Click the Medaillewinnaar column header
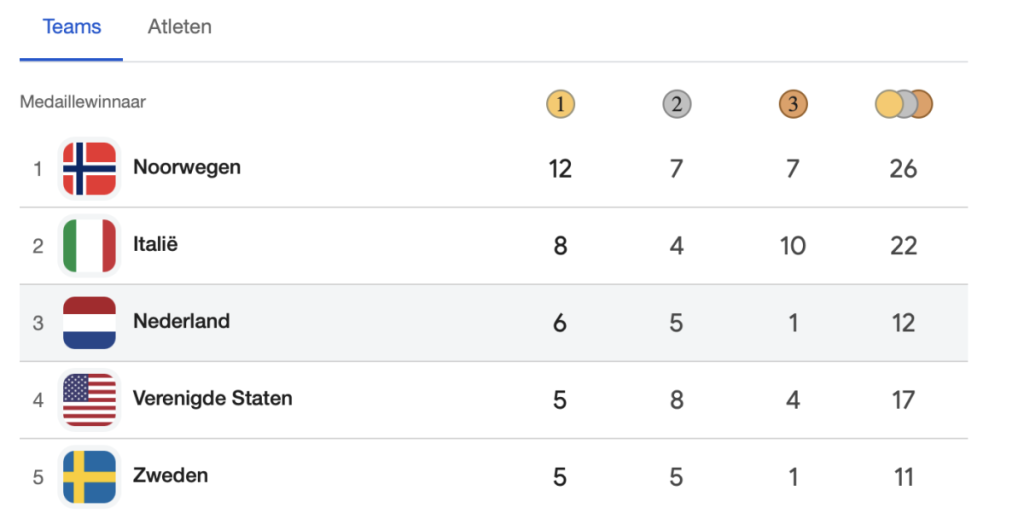 pos(83,102)
